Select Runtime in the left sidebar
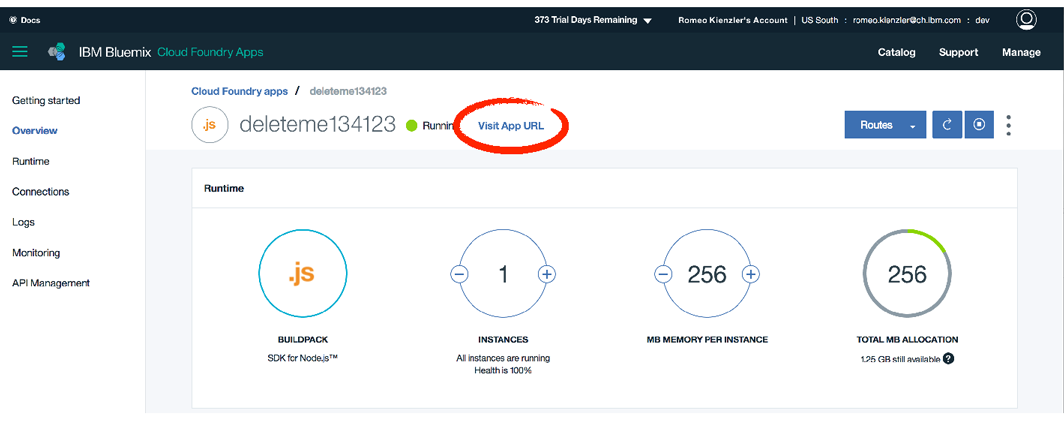1064x421 pixels. click(x=31, y=161)
